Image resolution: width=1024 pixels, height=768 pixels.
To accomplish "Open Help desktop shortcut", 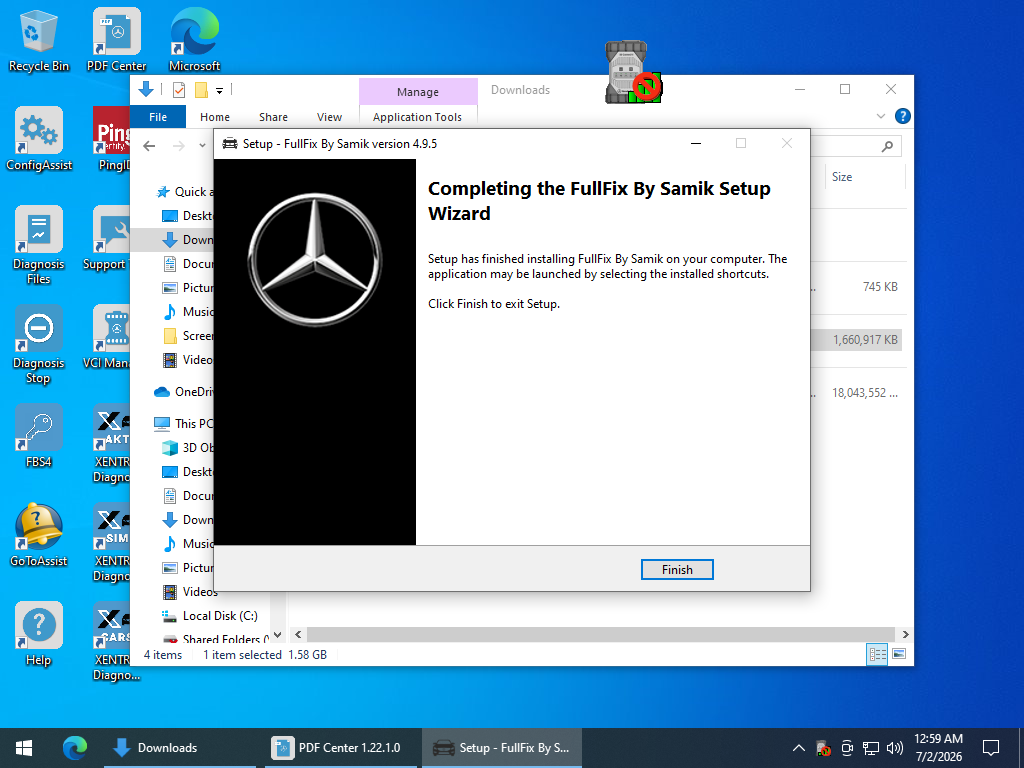I will (39, 635).
